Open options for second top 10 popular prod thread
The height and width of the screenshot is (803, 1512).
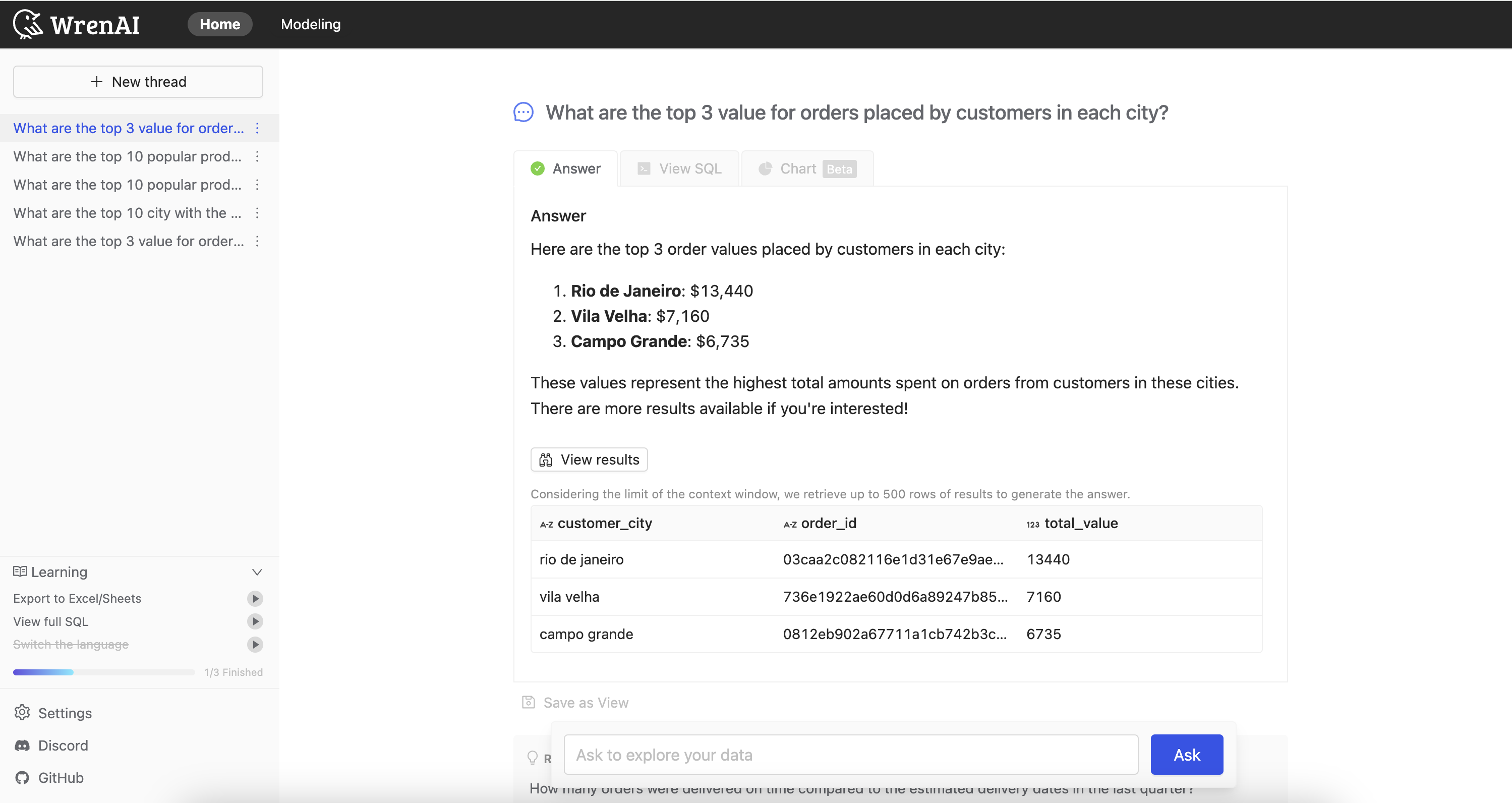click(257, 184)
